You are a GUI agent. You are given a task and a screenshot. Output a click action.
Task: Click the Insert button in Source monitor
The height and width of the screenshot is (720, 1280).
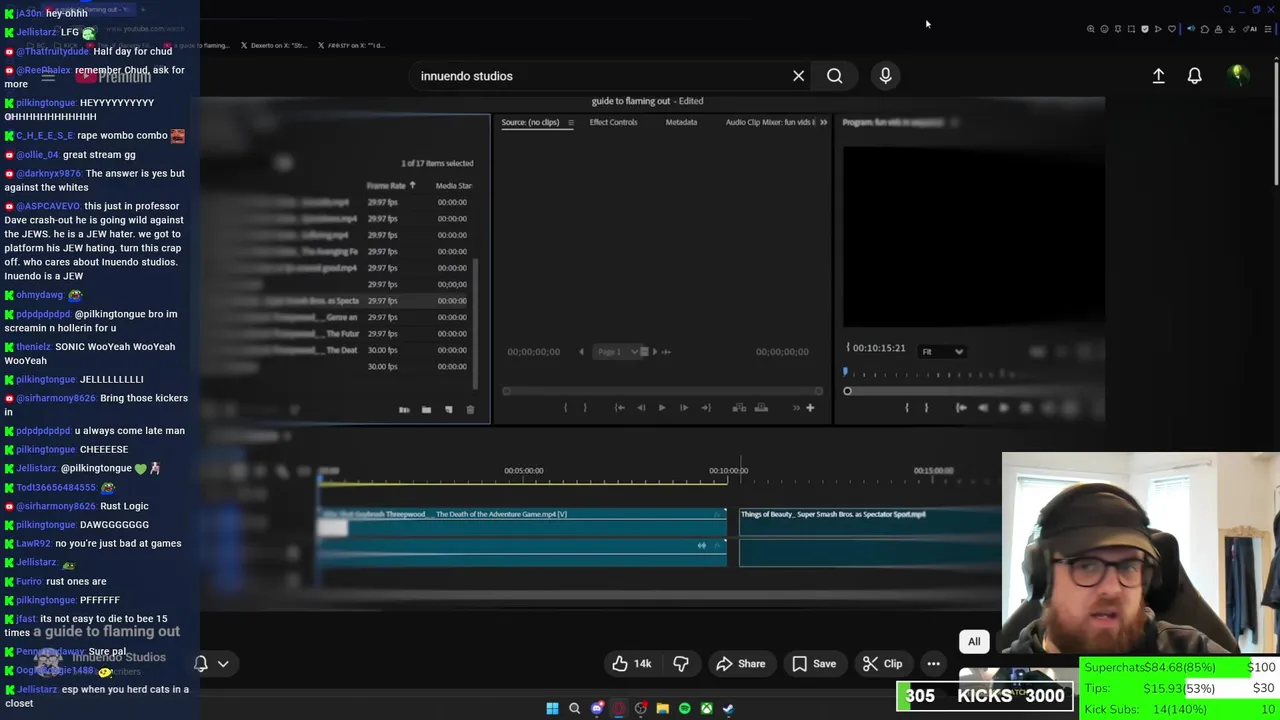tap(739, 407)
